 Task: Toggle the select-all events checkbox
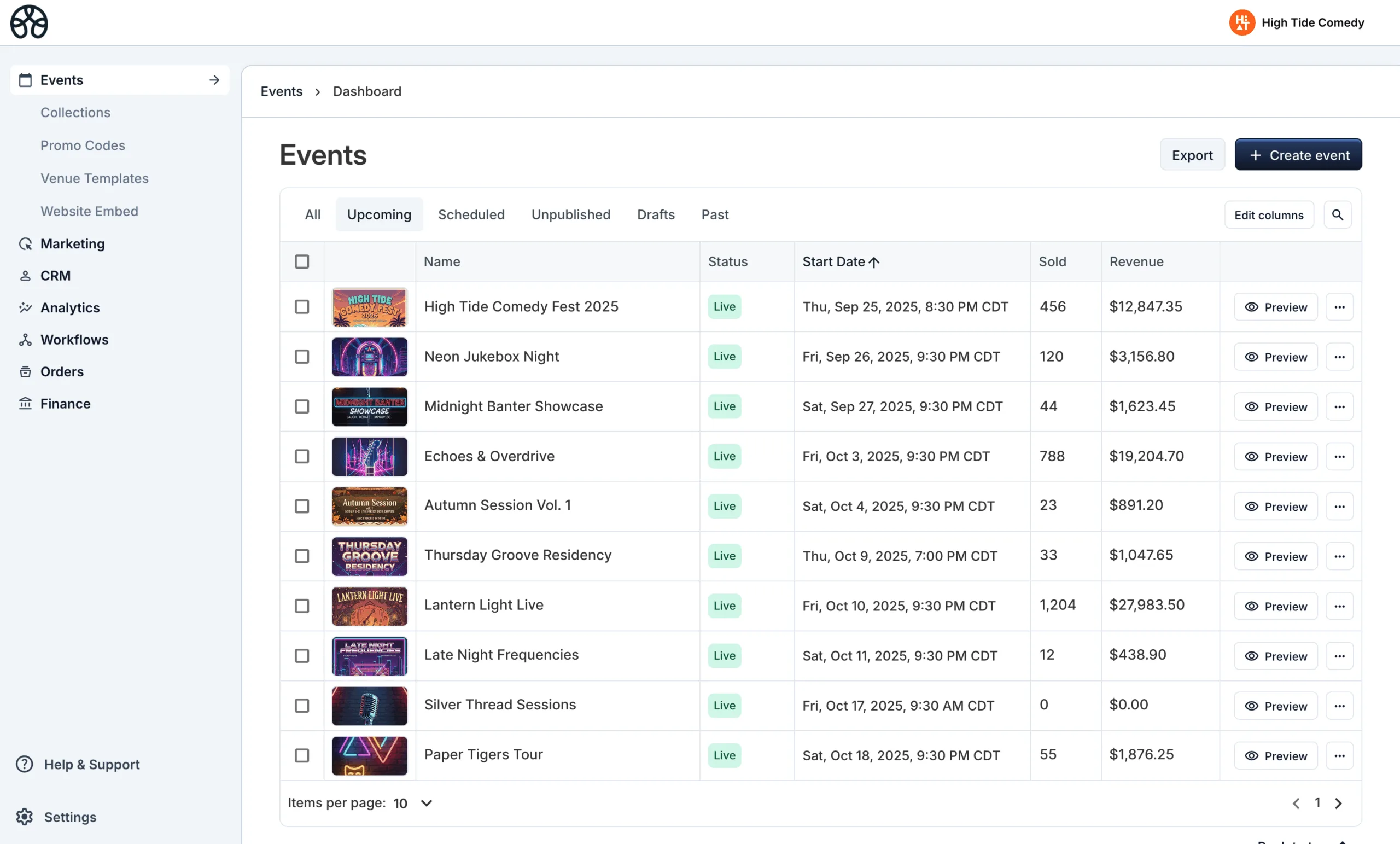click(x=302, y=261)
